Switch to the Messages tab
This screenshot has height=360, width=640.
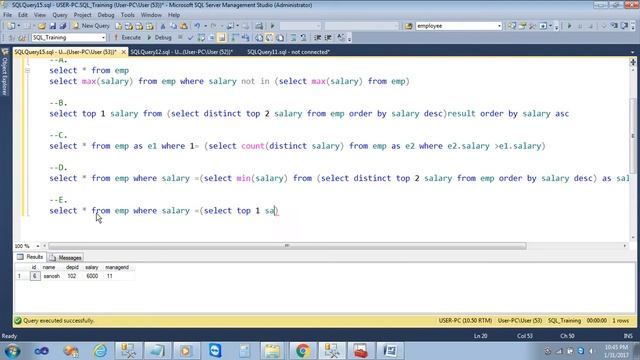coord(66,258)
